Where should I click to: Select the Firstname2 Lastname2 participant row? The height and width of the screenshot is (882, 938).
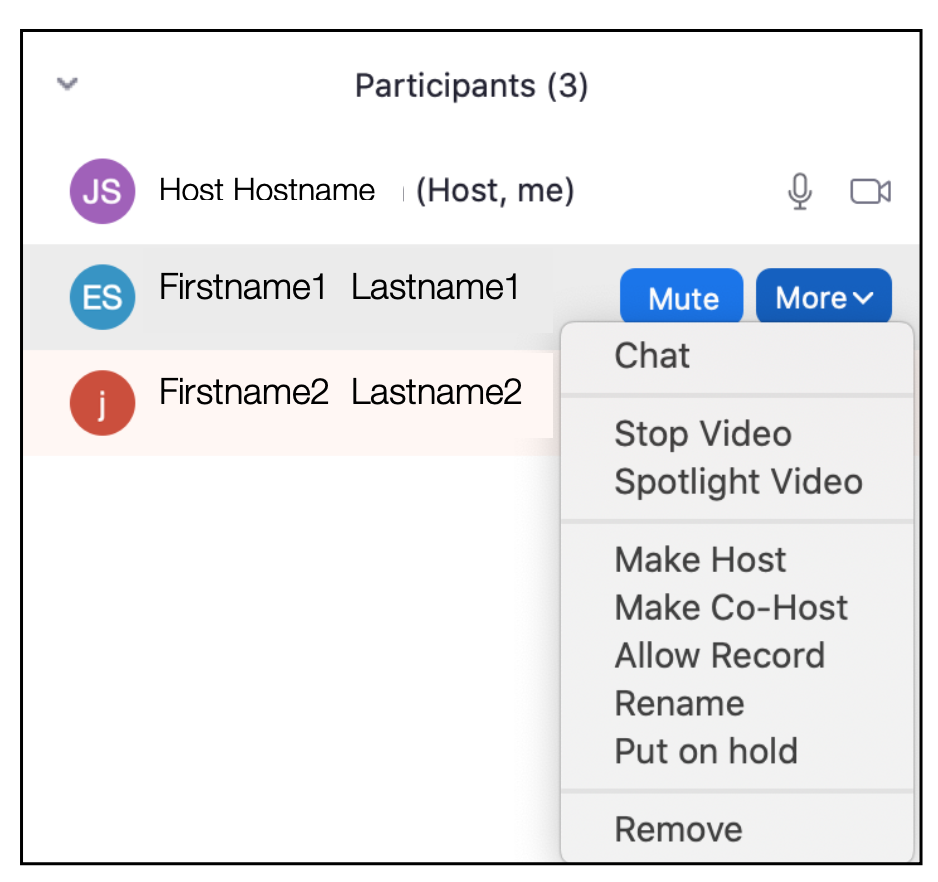point(288,403)
